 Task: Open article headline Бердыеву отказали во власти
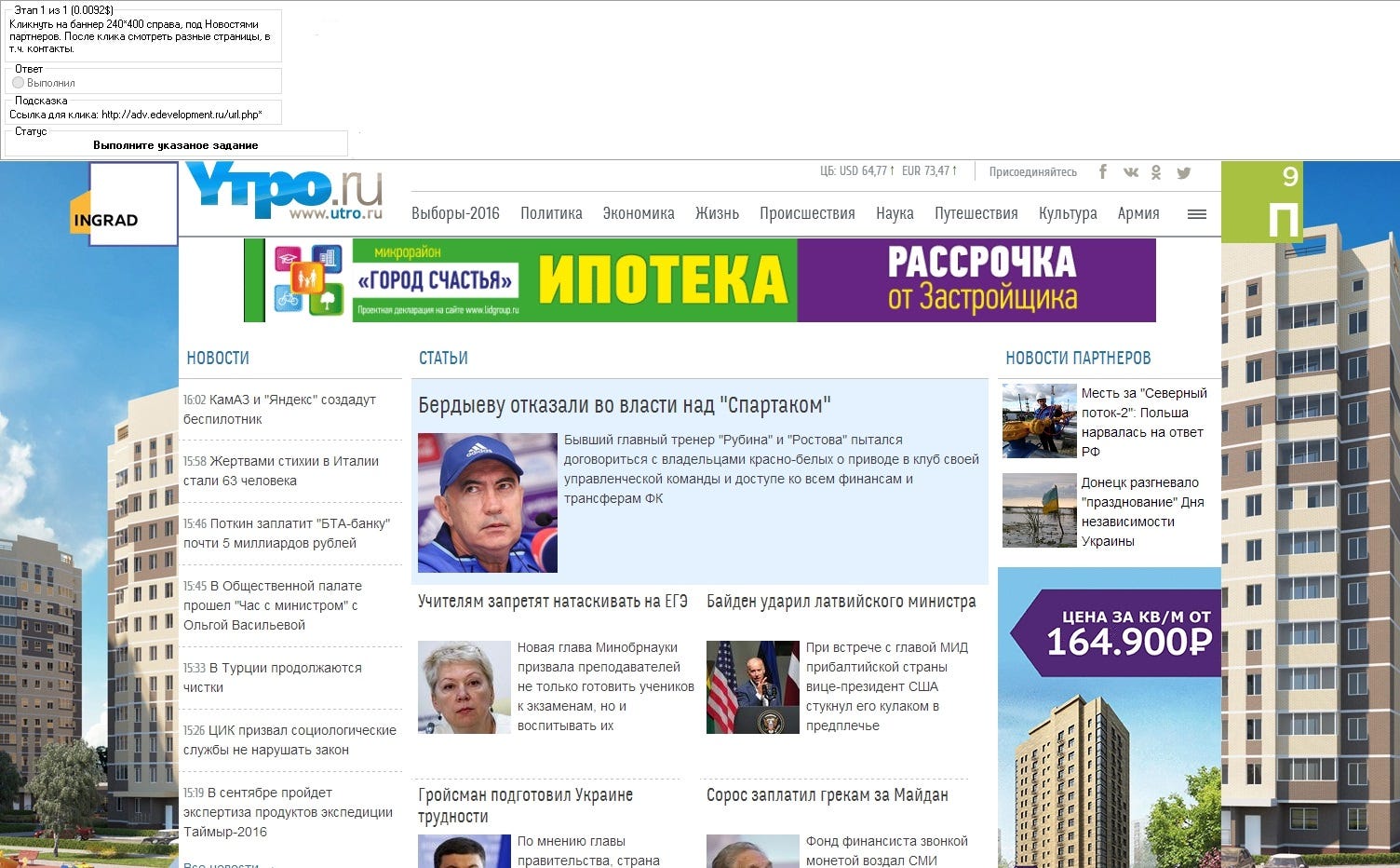click(625, 405)
